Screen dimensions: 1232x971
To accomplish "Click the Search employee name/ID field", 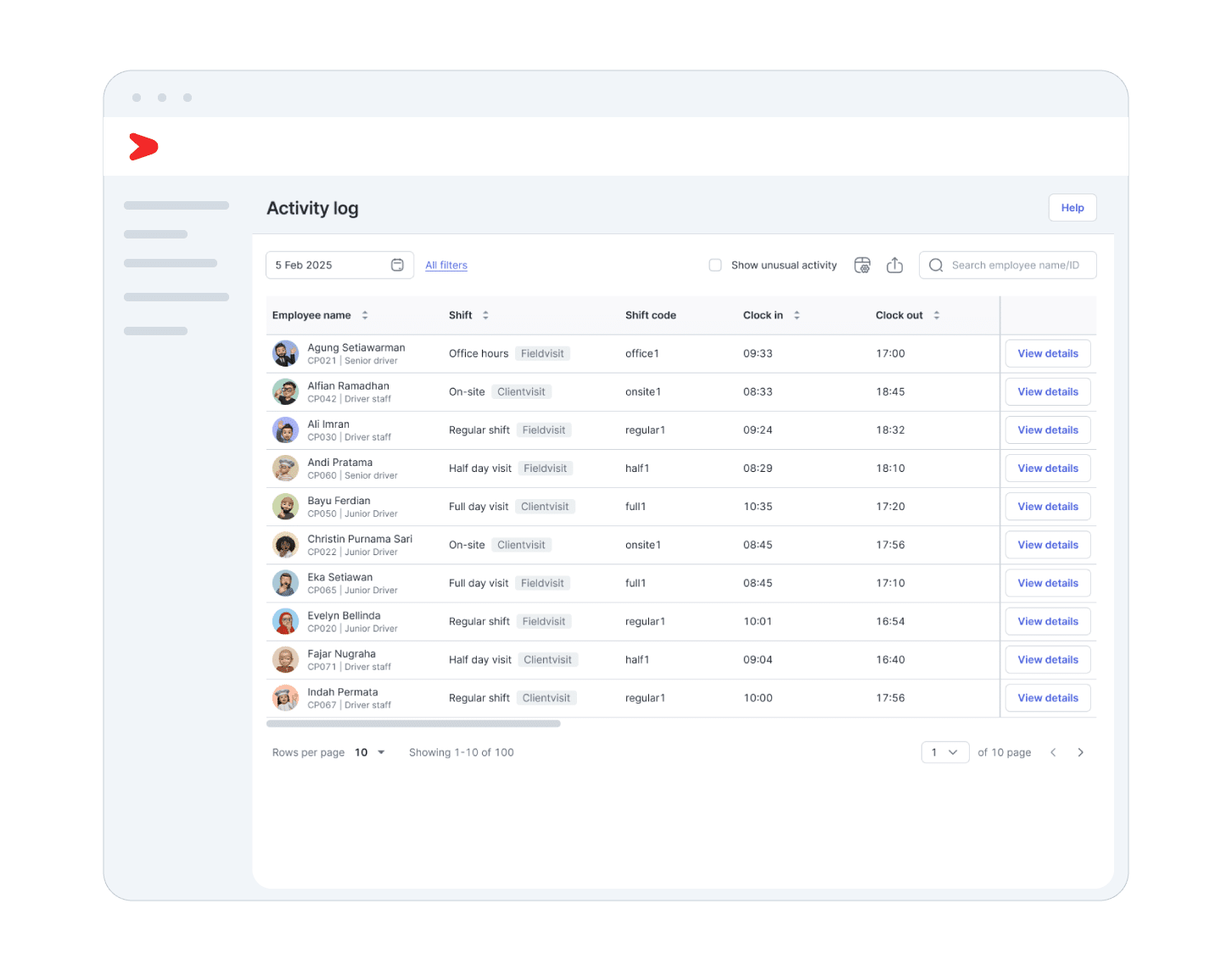I will tap(1015, 266).
